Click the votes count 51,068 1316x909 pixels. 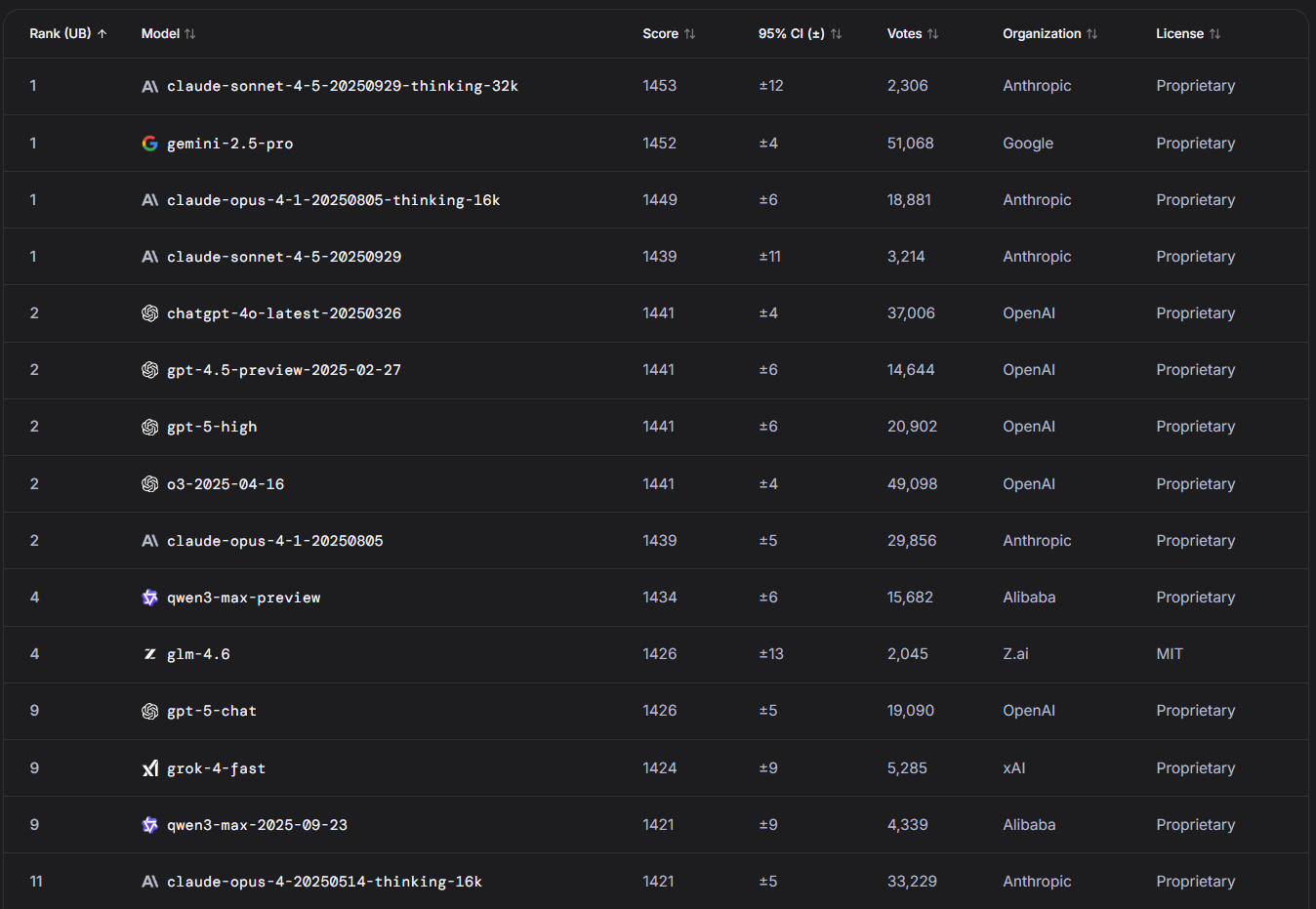coord(911,144)
